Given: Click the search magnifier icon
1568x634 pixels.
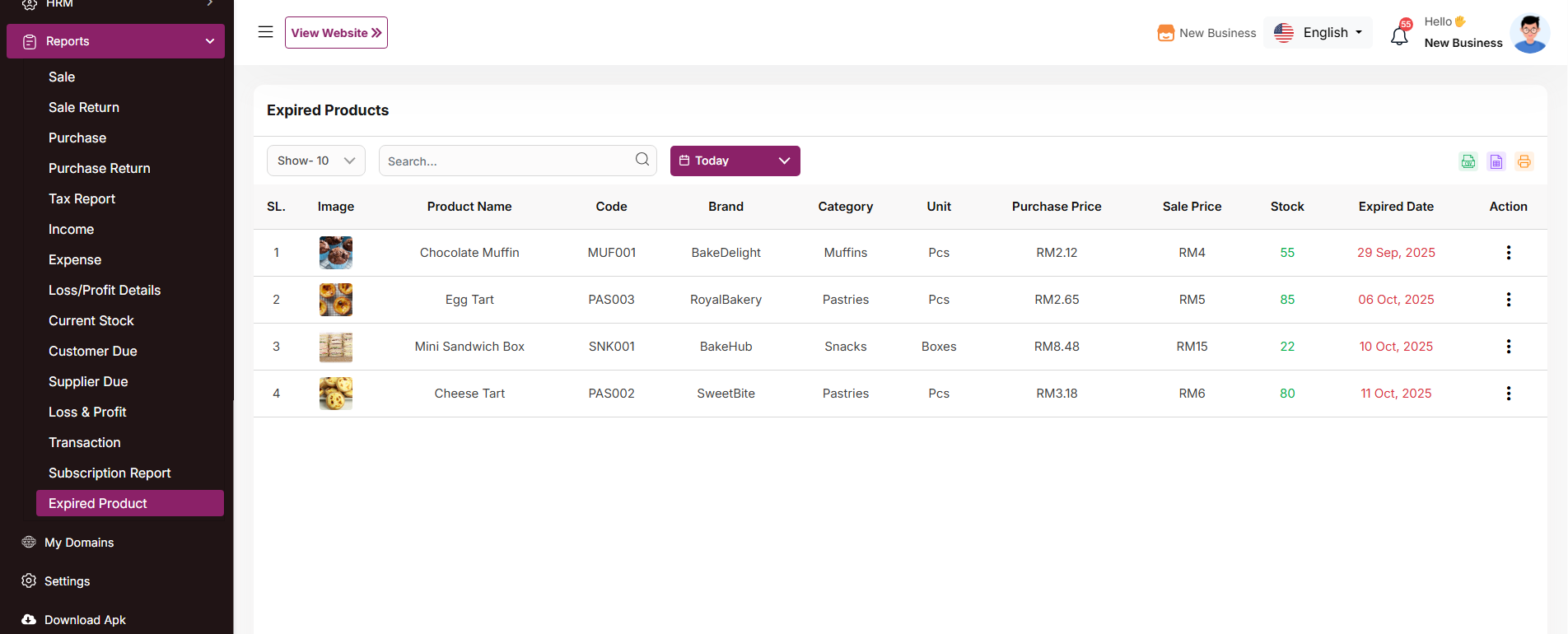Looking at the screenshot, I should (642, 160).
